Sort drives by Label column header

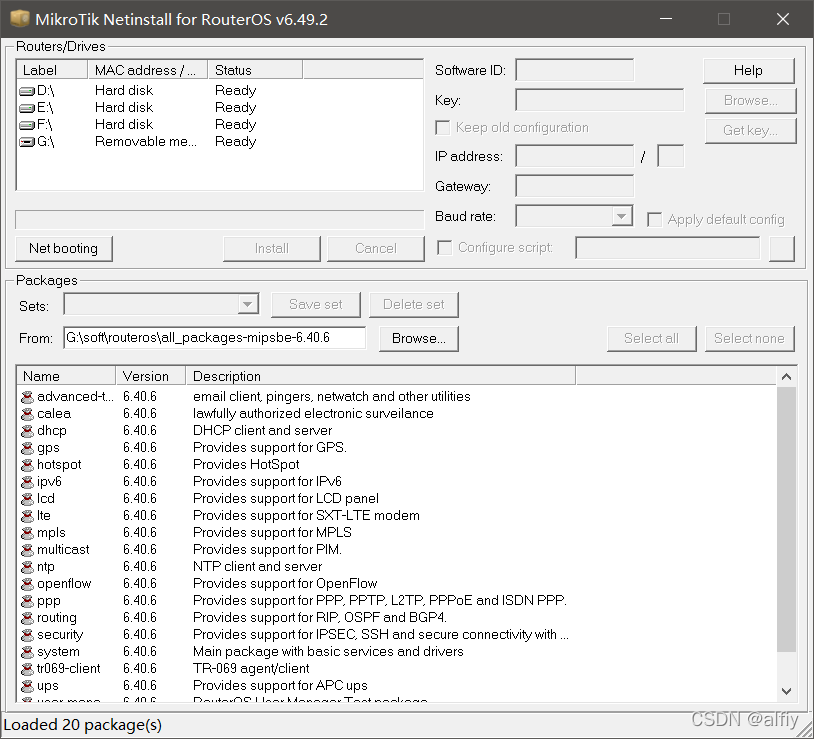pyautogui.click(x=52, y=70)
